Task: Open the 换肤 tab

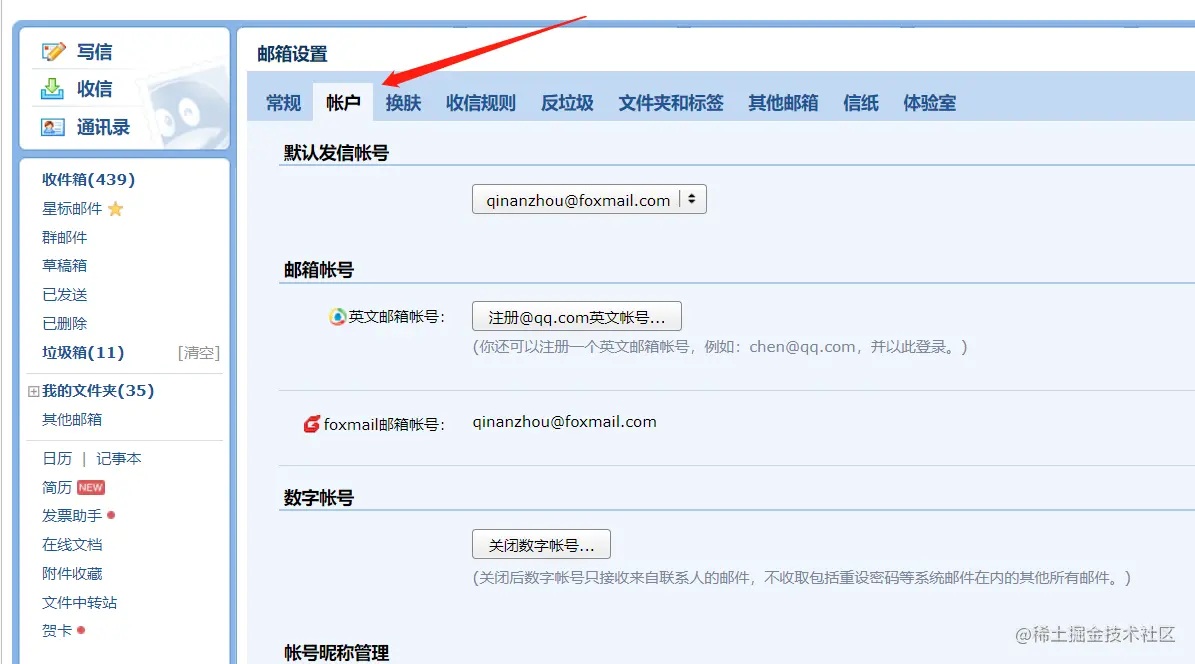Action: pyautogui.click(x=403, y=103)
